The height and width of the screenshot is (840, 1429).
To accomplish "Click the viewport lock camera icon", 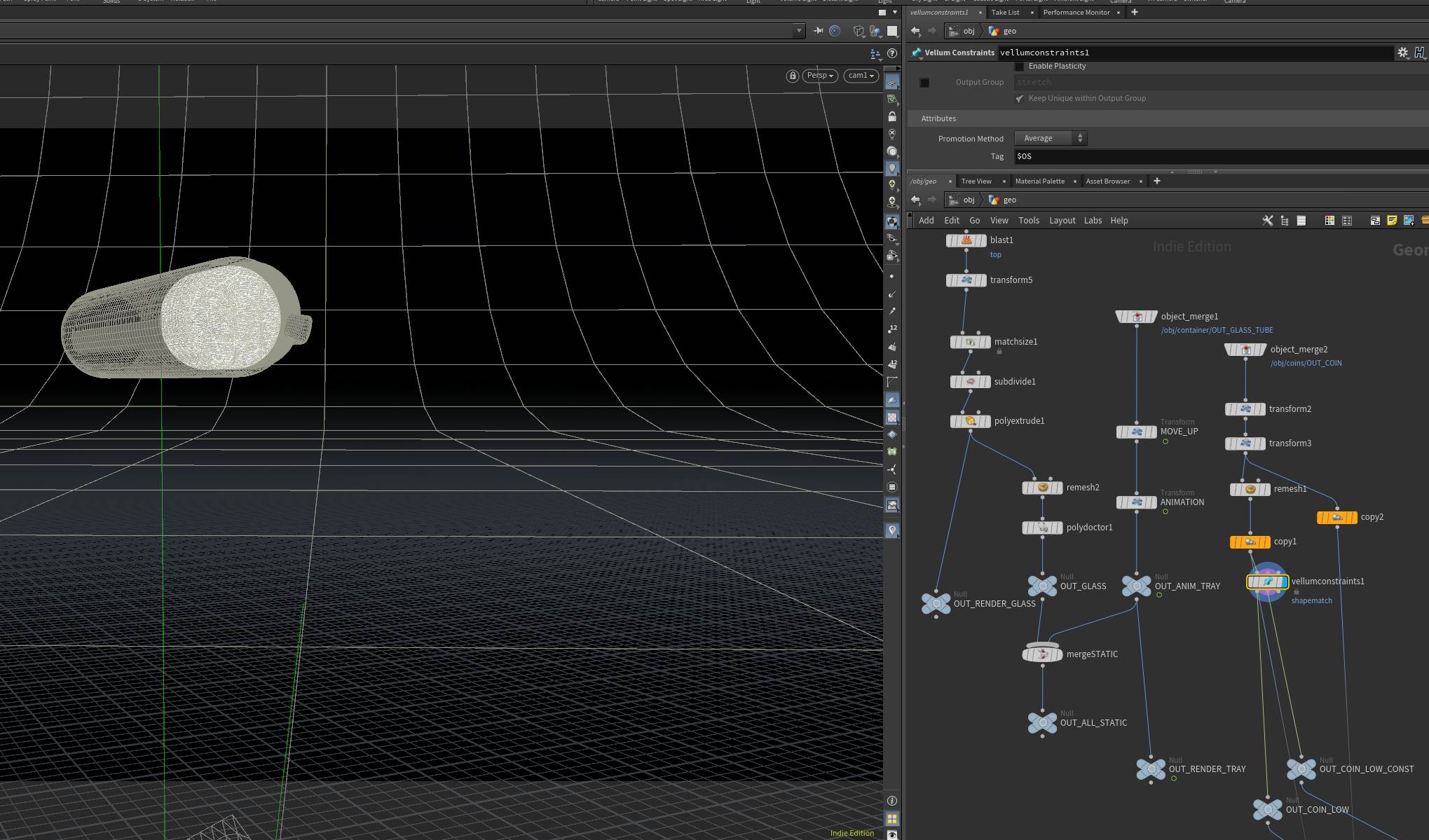I will [793, 76].
